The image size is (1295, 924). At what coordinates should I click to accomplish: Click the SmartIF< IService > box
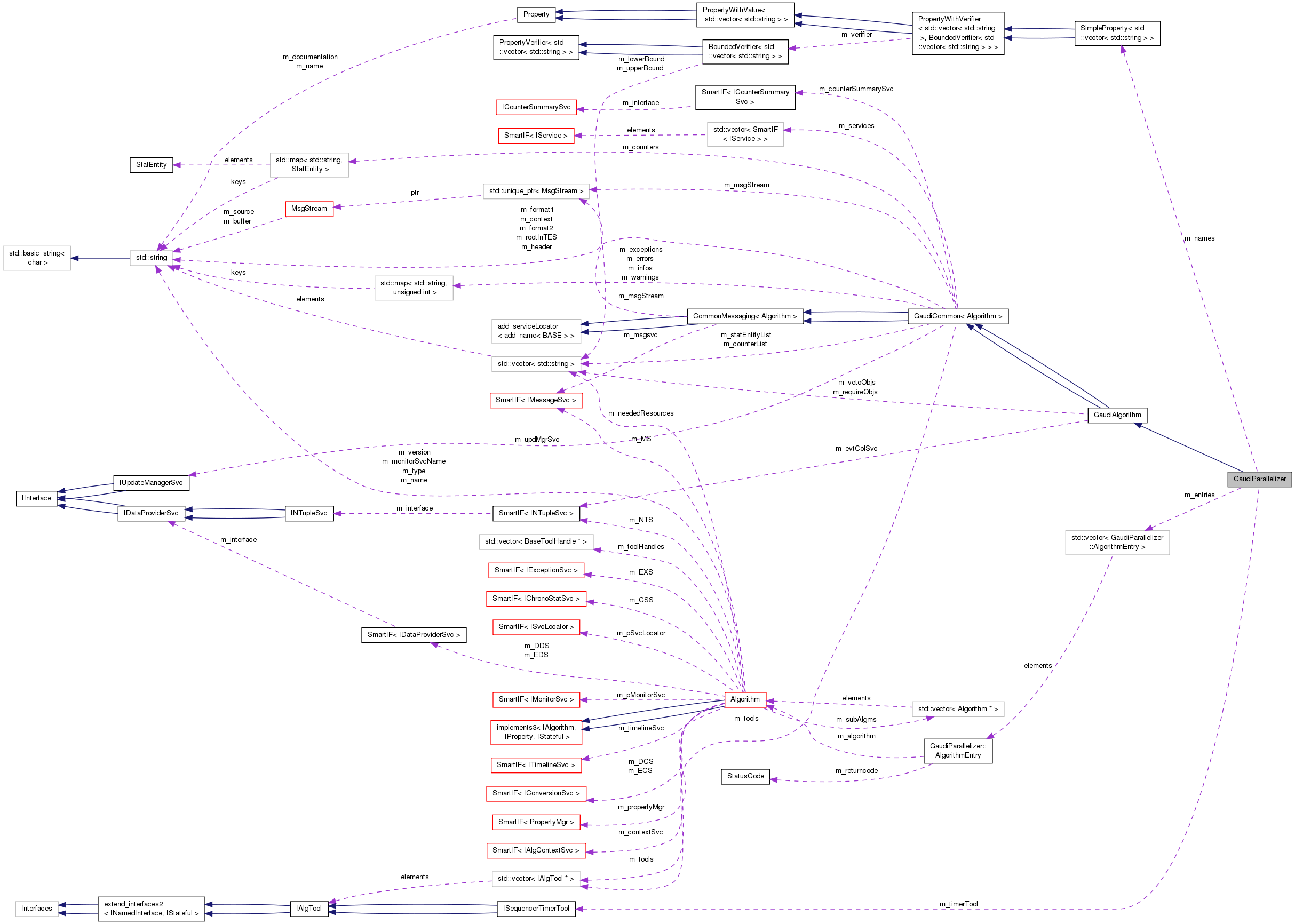[535, 136]
